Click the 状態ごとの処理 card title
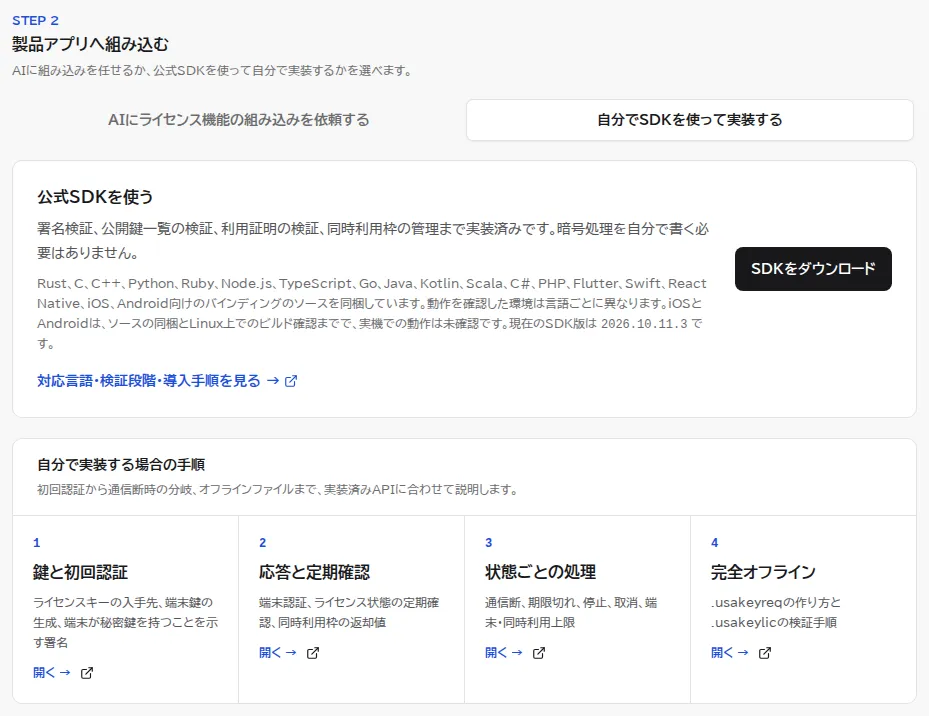The width and height of the screenshot is (929, 716). (x=540, y=572)
